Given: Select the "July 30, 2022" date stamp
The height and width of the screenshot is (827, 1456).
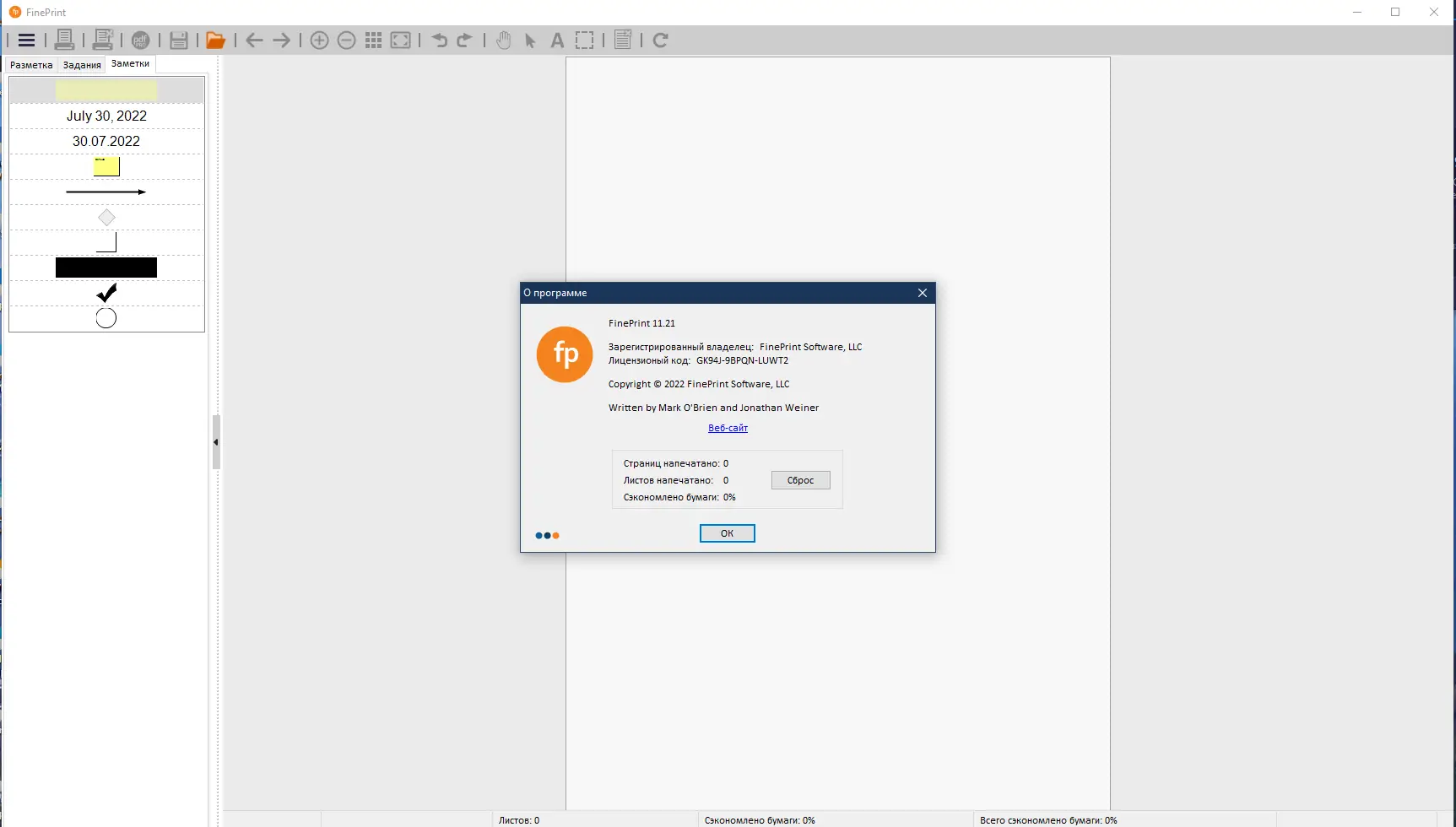Looking at the screenshot, I should click(106, 116).
